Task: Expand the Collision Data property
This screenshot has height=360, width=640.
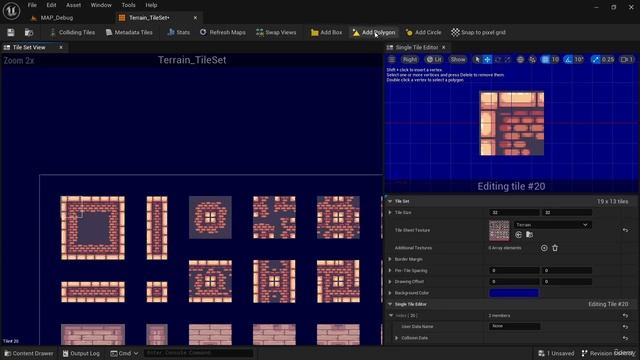Action: coord(396,338)
